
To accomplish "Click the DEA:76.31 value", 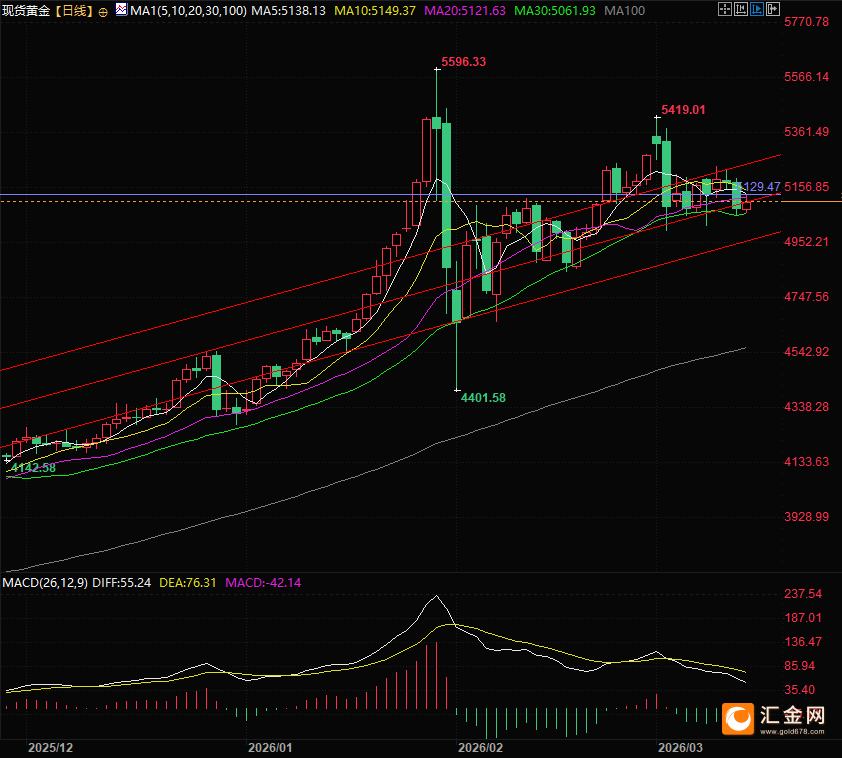I will tap(188, 582).
